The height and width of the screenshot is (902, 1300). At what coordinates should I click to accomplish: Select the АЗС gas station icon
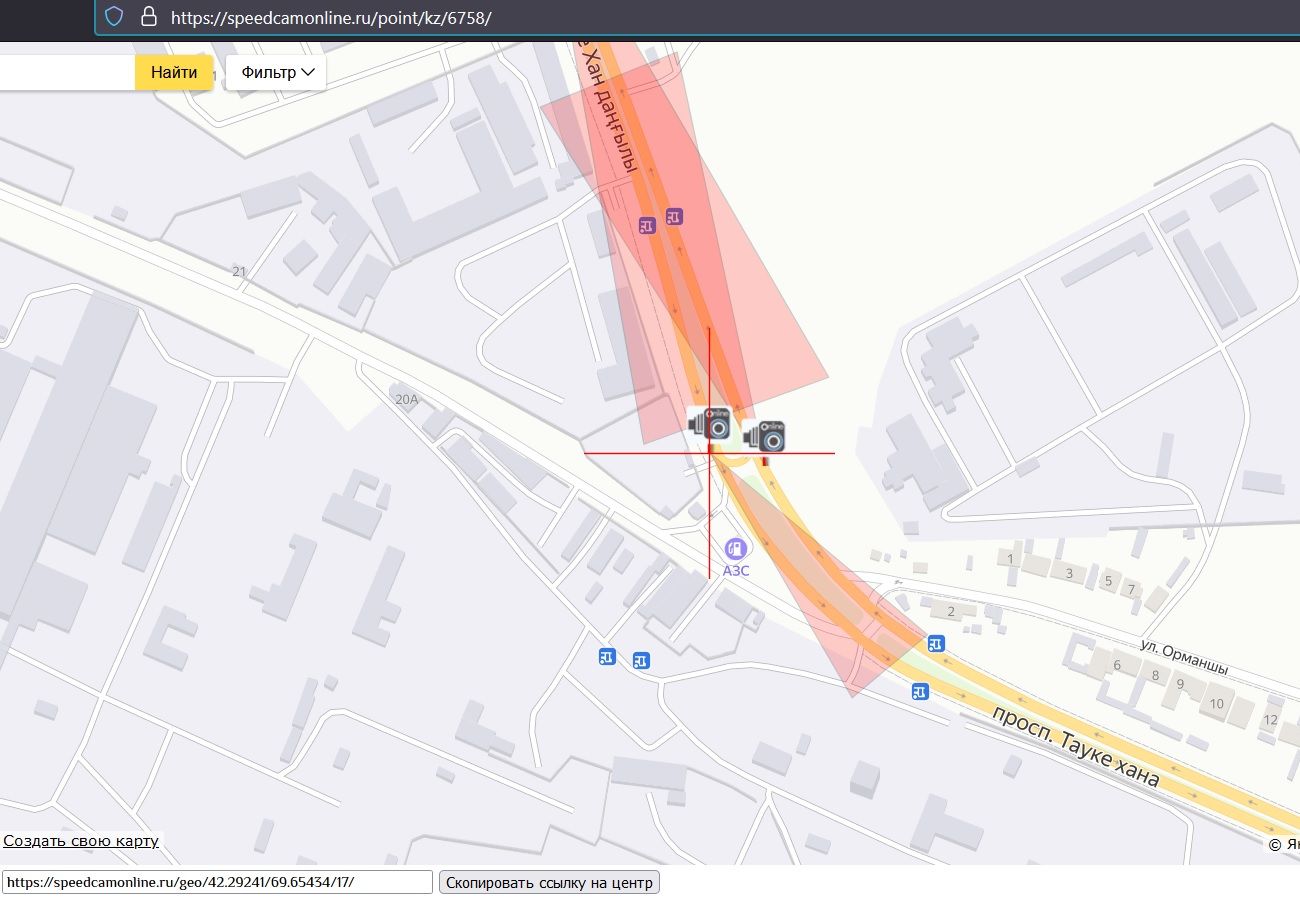[x=736, y=548]
